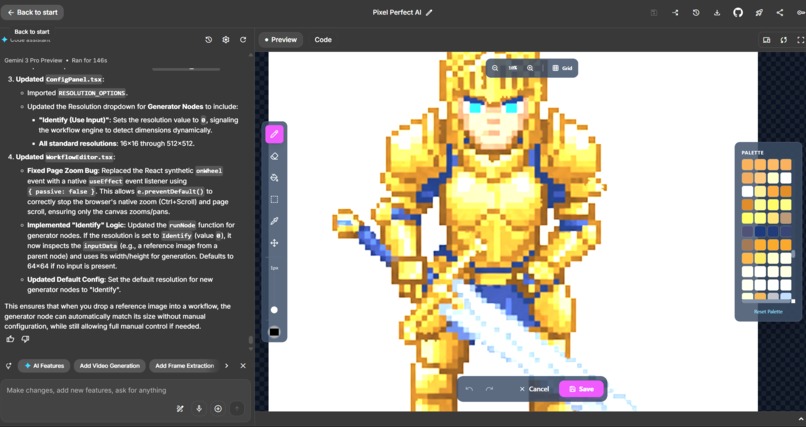Give a thumbs up to the response
The width and height of the screenshot is (806, 427).
(x=10, y=339)
